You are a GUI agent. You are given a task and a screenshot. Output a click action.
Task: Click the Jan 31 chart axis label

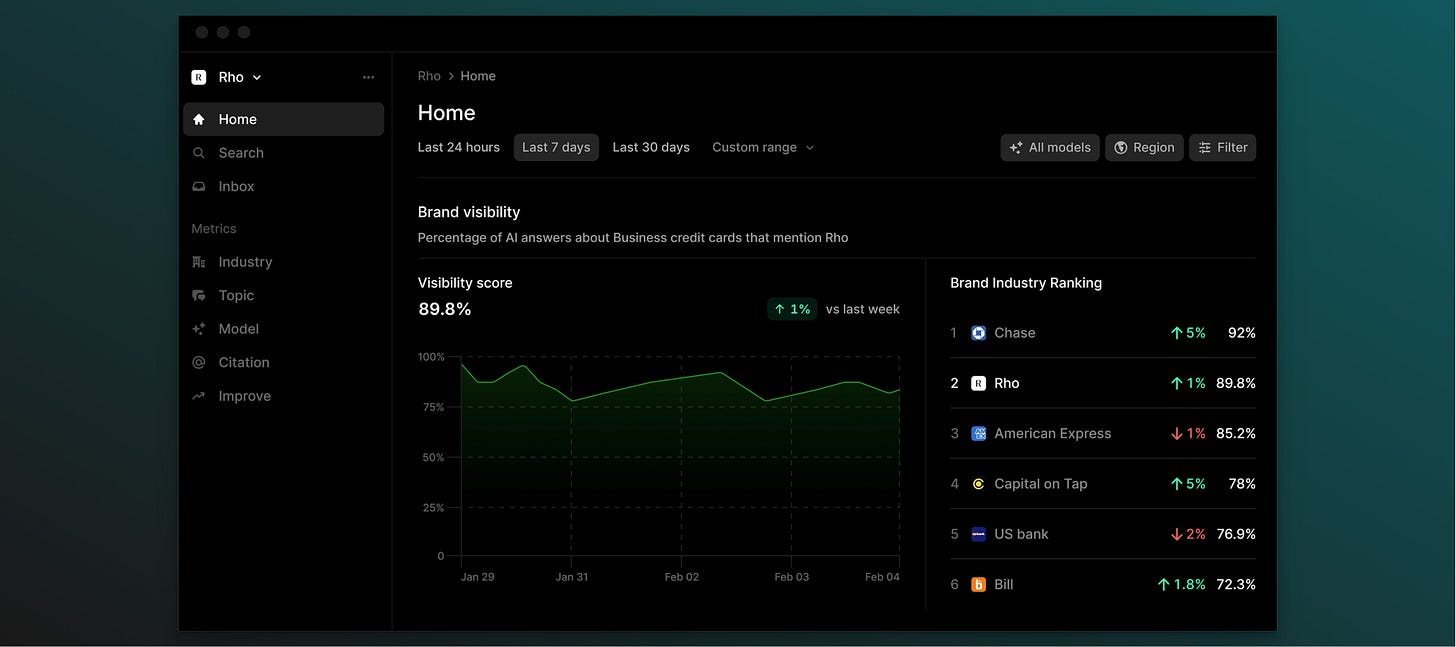point(572,577)
